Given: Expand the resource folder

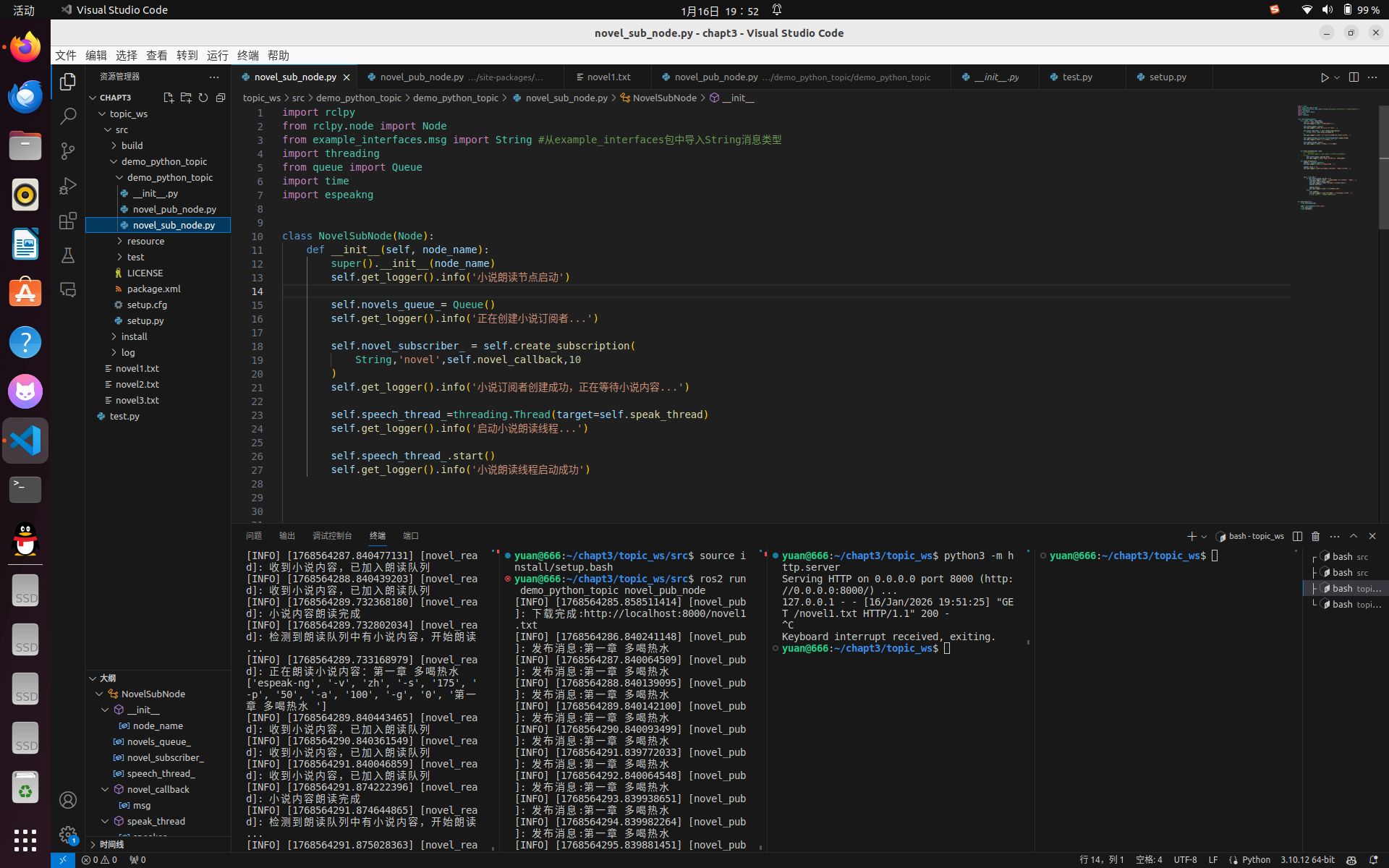Looking at the screenshot, I should coord(145,241).
